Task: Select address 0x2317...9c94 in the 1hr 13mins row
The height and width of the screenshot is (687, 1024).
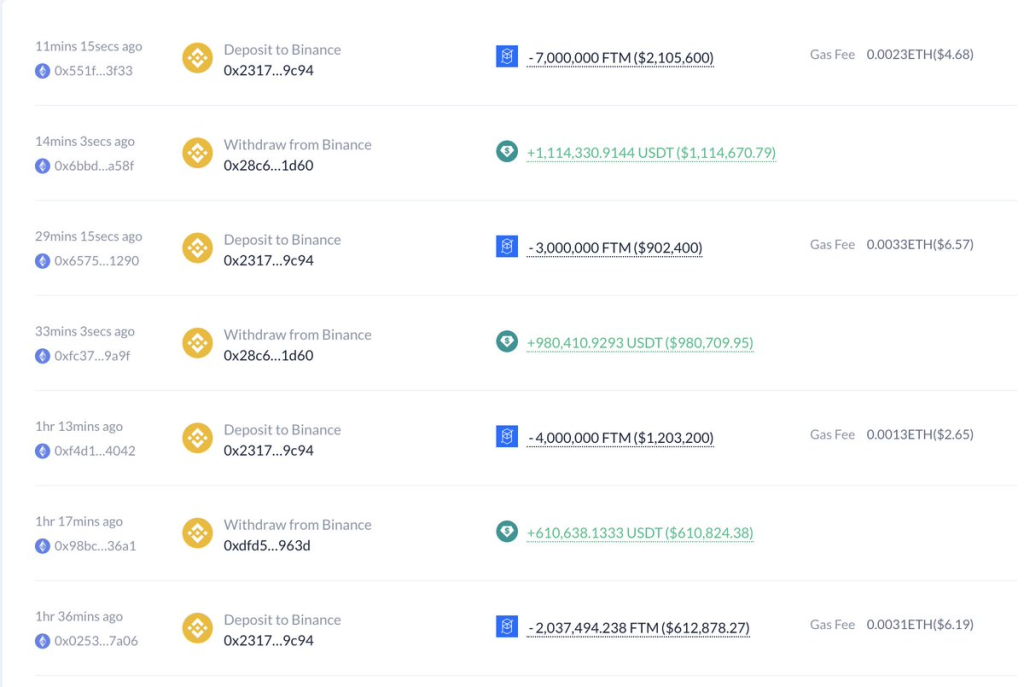Action: pos(268,451)
